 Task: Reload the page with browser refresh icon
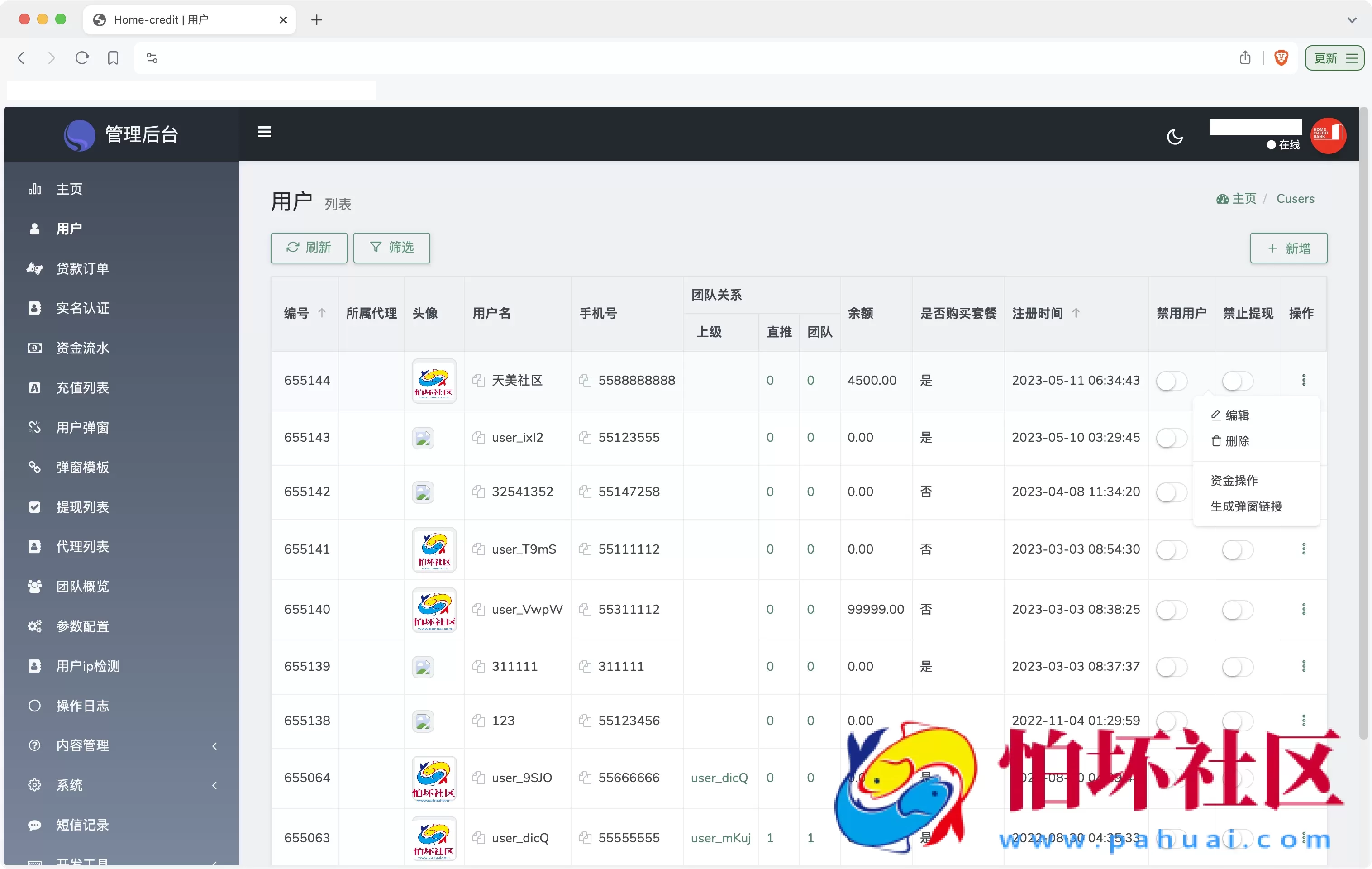tap(82, 57)
